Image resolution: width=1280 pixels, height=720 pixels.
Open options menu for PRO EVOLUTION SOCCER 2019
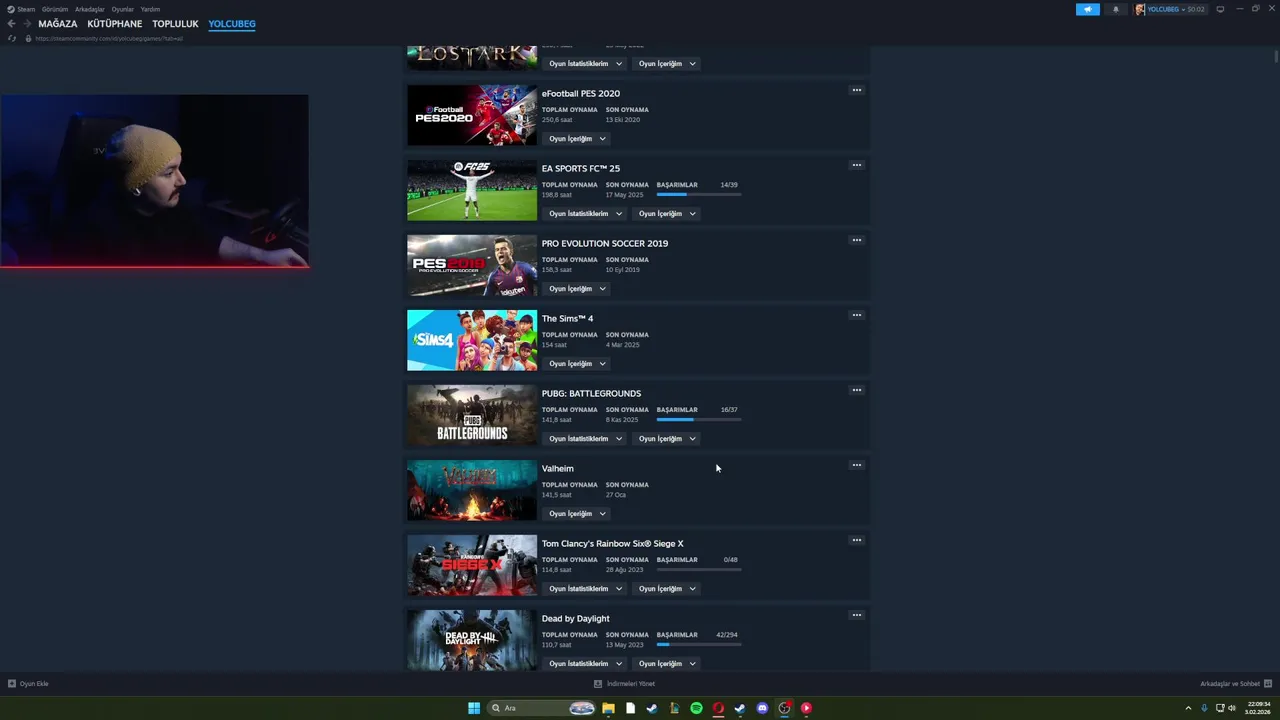click(856, 240)
